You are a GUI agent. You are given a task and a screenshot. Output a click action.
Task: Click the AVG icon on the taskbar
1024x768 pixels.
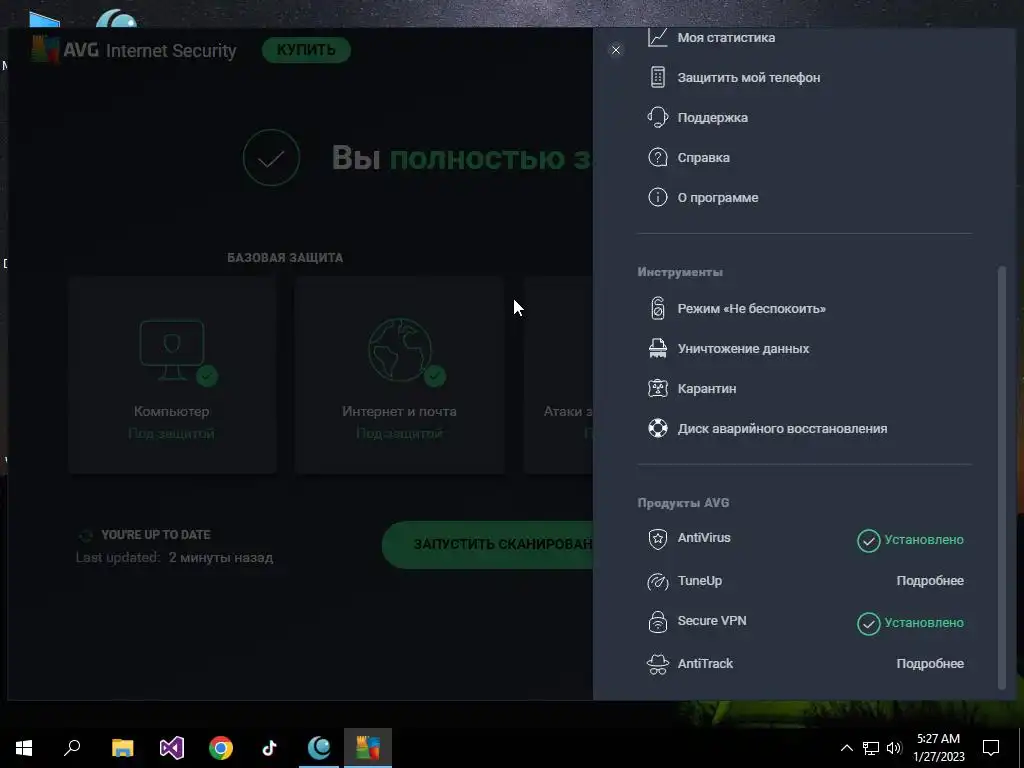pyautogui.click(x=368, y=748)
